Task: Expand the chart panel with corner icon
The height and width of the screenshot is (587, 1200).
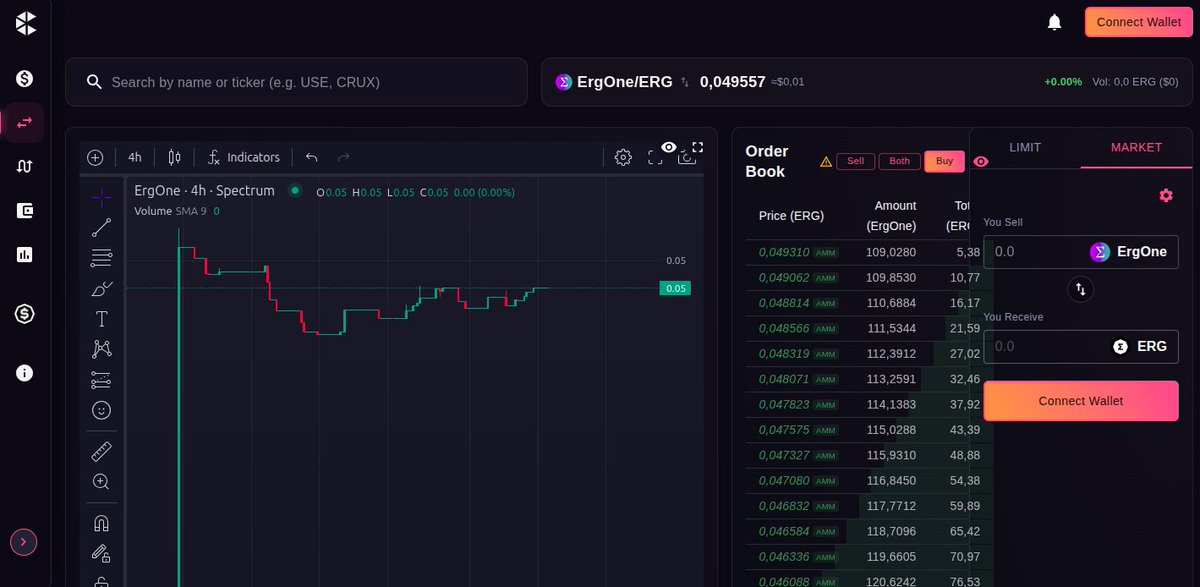Action: point(698,147)
